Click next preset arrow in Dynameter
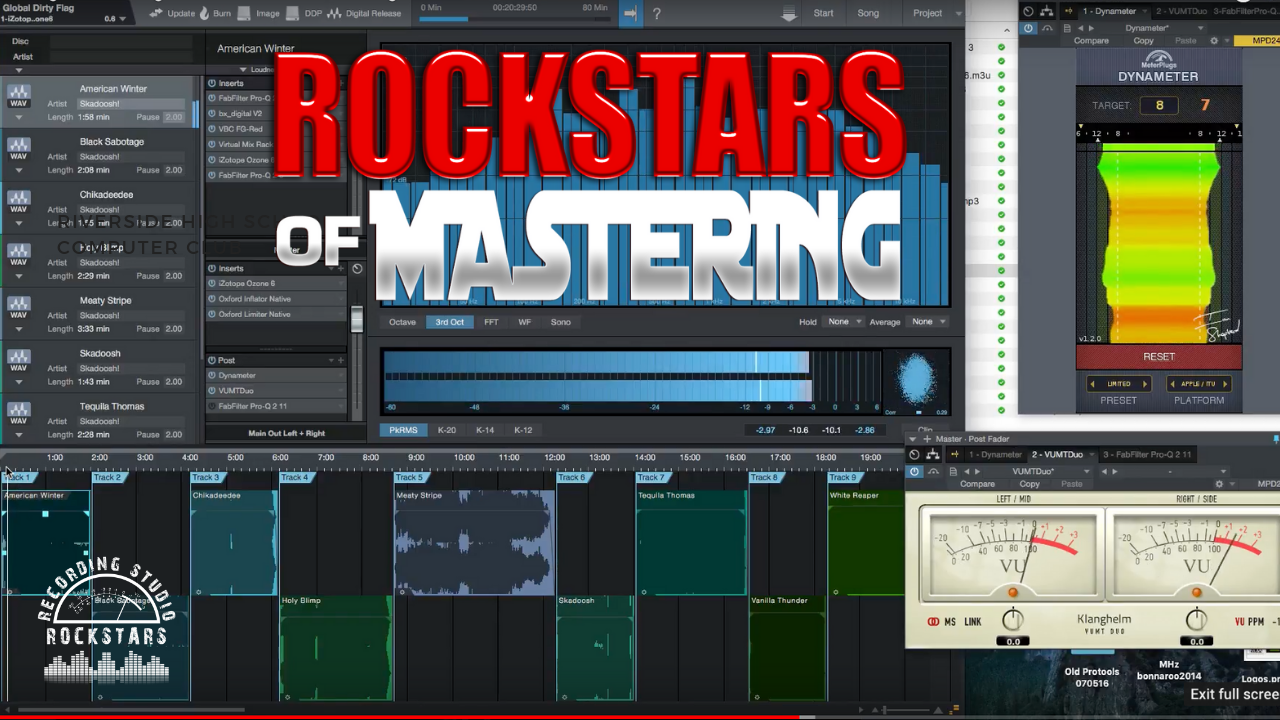Viewport: 1280px width, 720px height. [1144, 384]
